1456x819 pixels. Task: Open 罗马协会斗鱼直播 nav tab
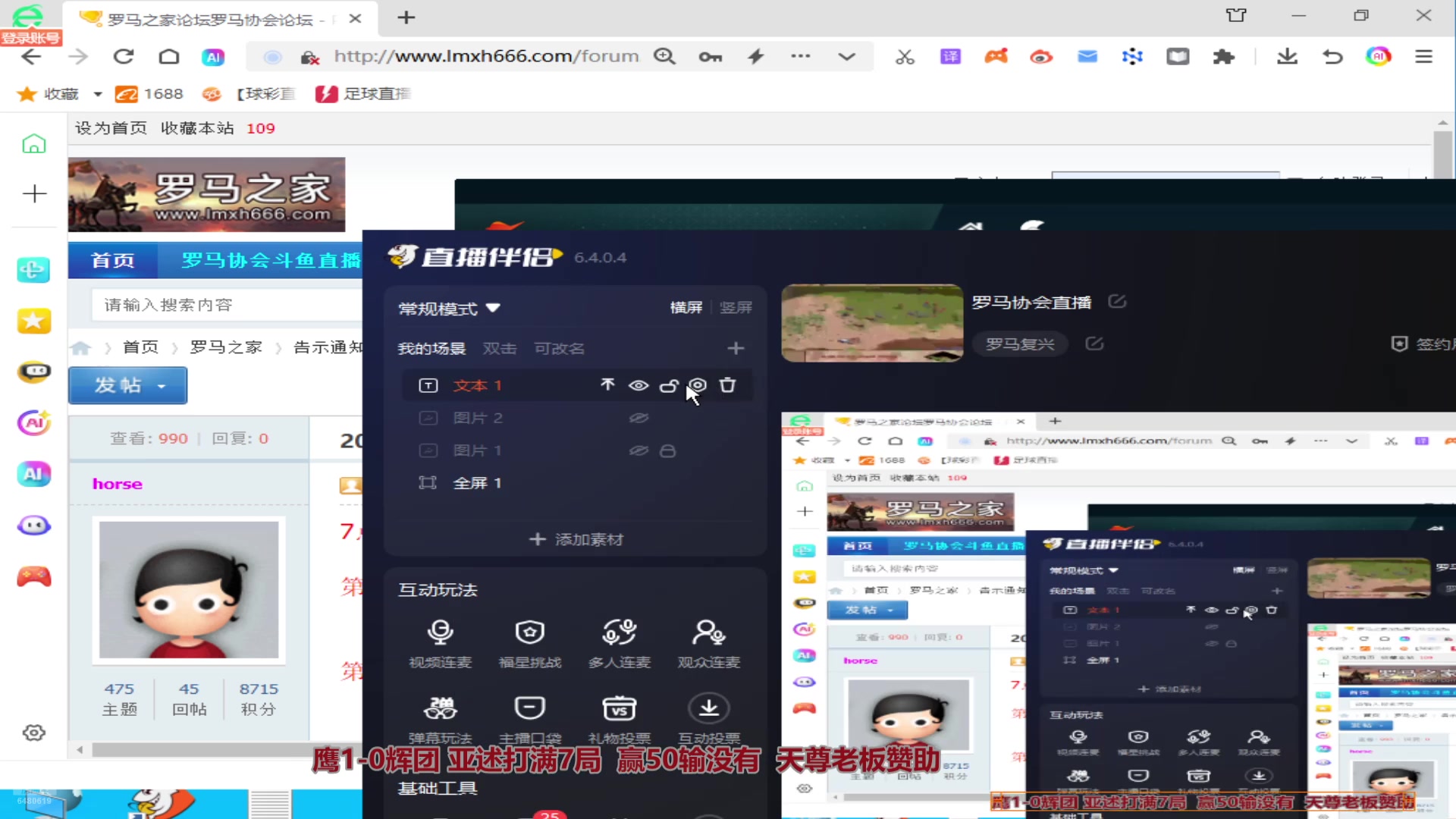coord(270,260)
